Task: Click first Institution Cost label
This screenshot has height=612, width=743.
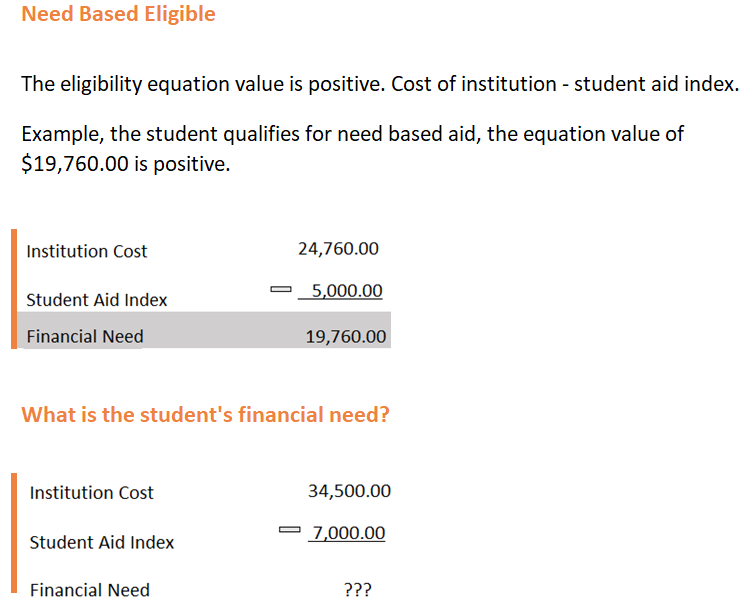Action: [87, 252]
